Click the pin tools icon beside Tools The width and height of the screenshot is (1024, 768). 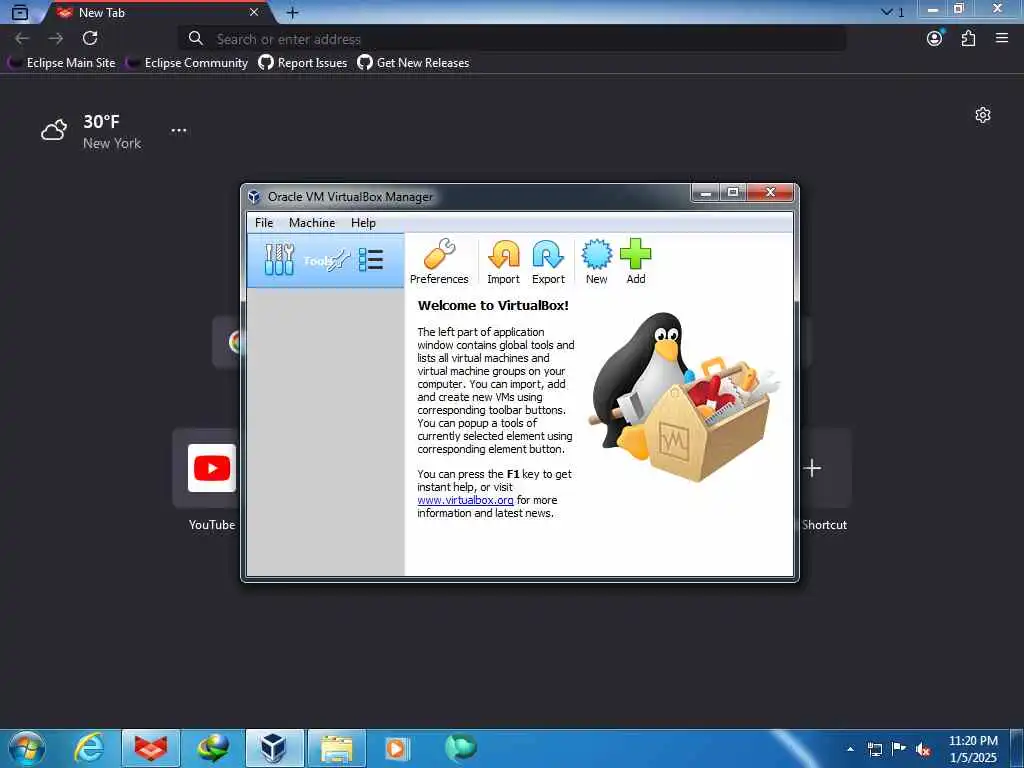tap(339, 261)
